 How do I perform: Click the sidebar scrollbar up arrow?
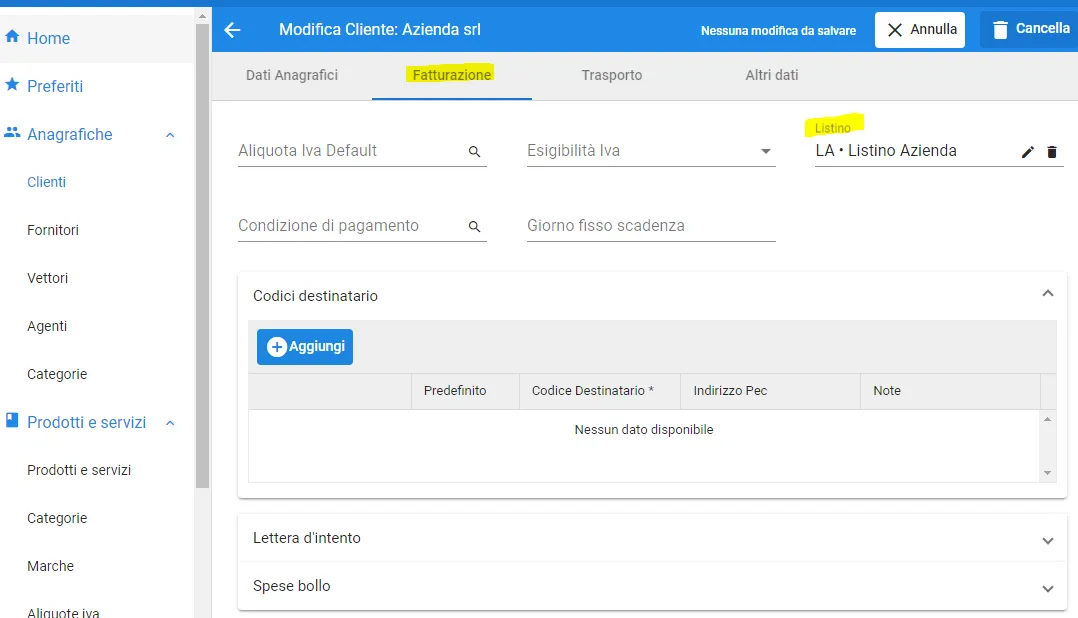[202, 16]
